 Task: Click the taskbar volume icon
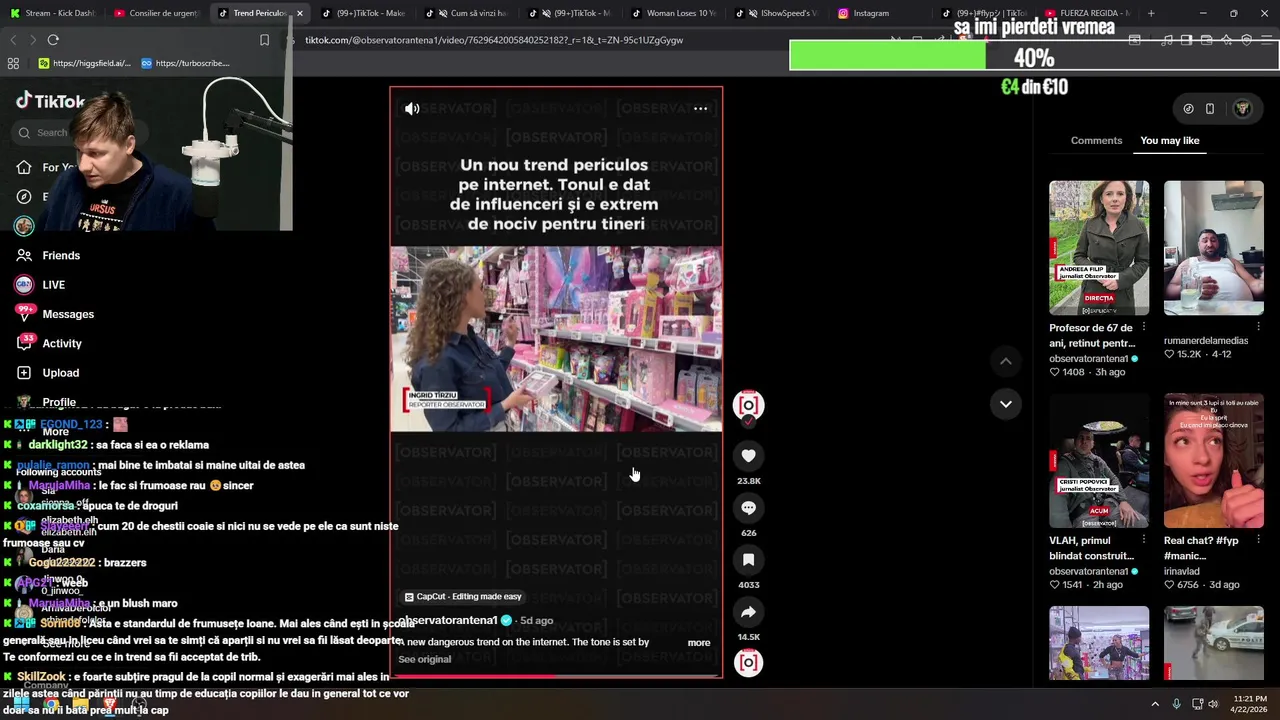pos(1213,704)
